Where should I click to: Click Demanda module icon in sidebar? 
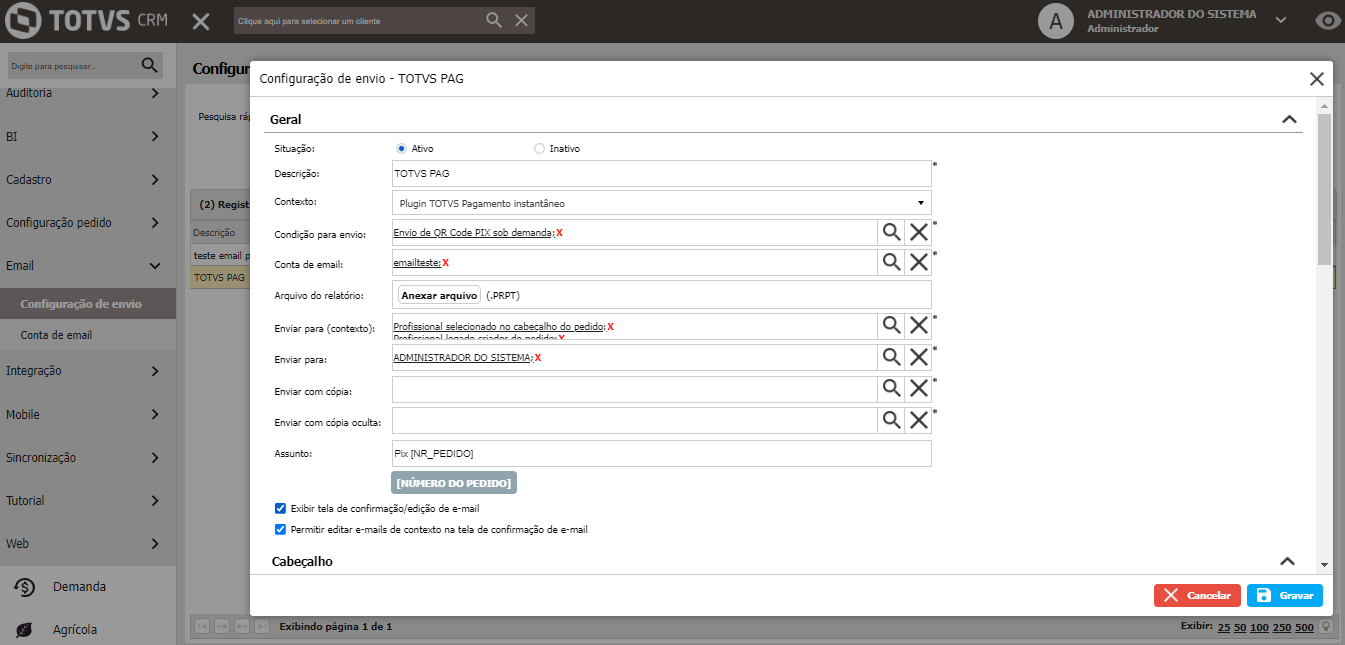pyautogui.click(x=25, y=587)
